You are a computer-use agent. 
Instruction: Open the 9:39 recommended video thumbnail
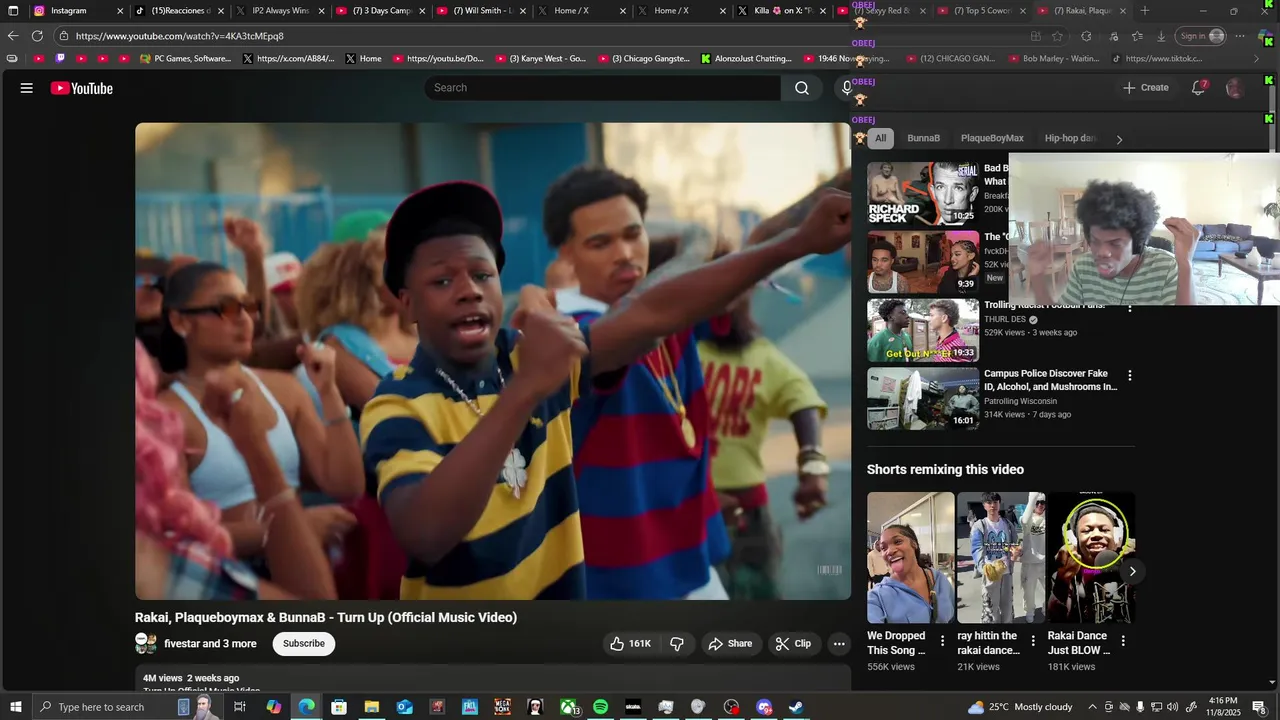[x=923, y=262]
